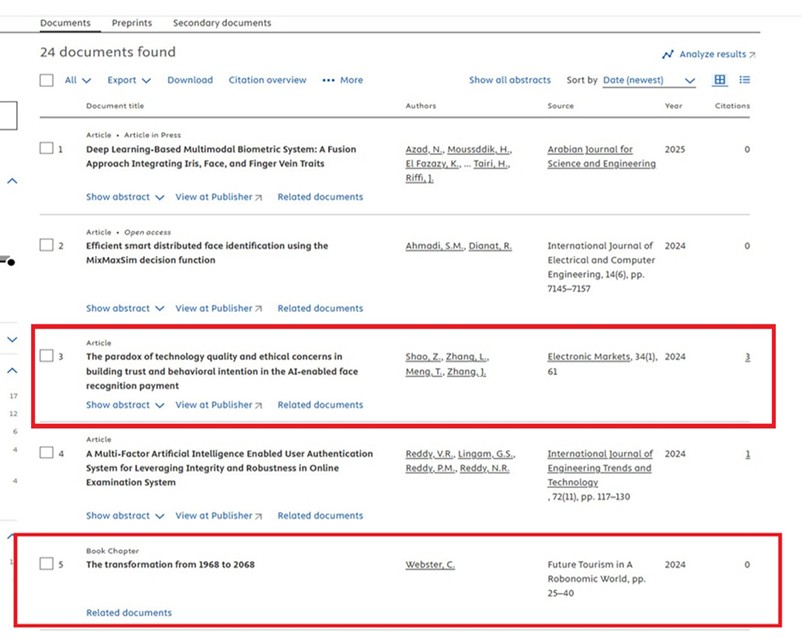Expand Show abstract for document 2
The width and height of the screenshot is (804, 639).
point(124,308)
